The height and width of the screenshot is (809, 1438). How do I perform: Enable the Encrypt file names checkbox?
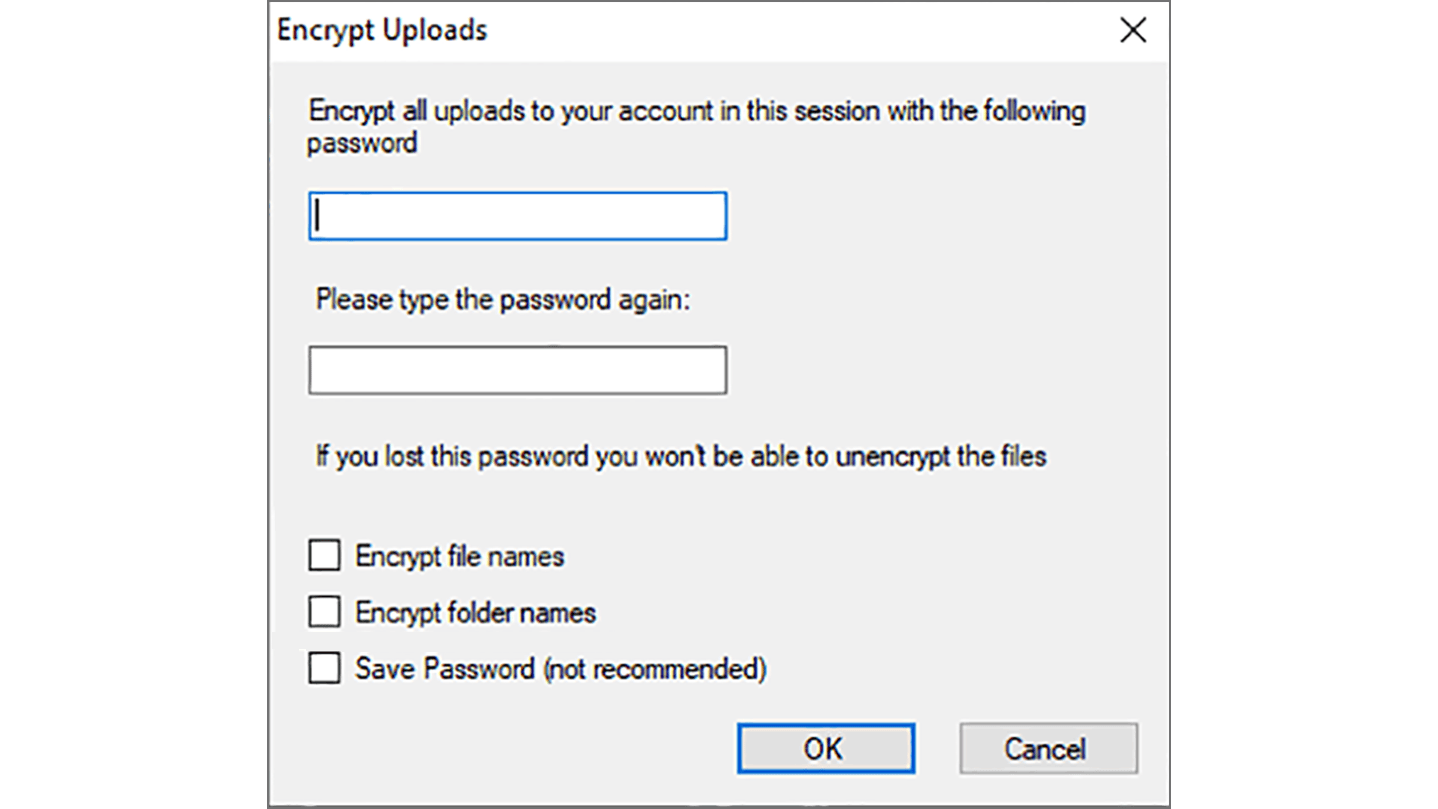324,556
